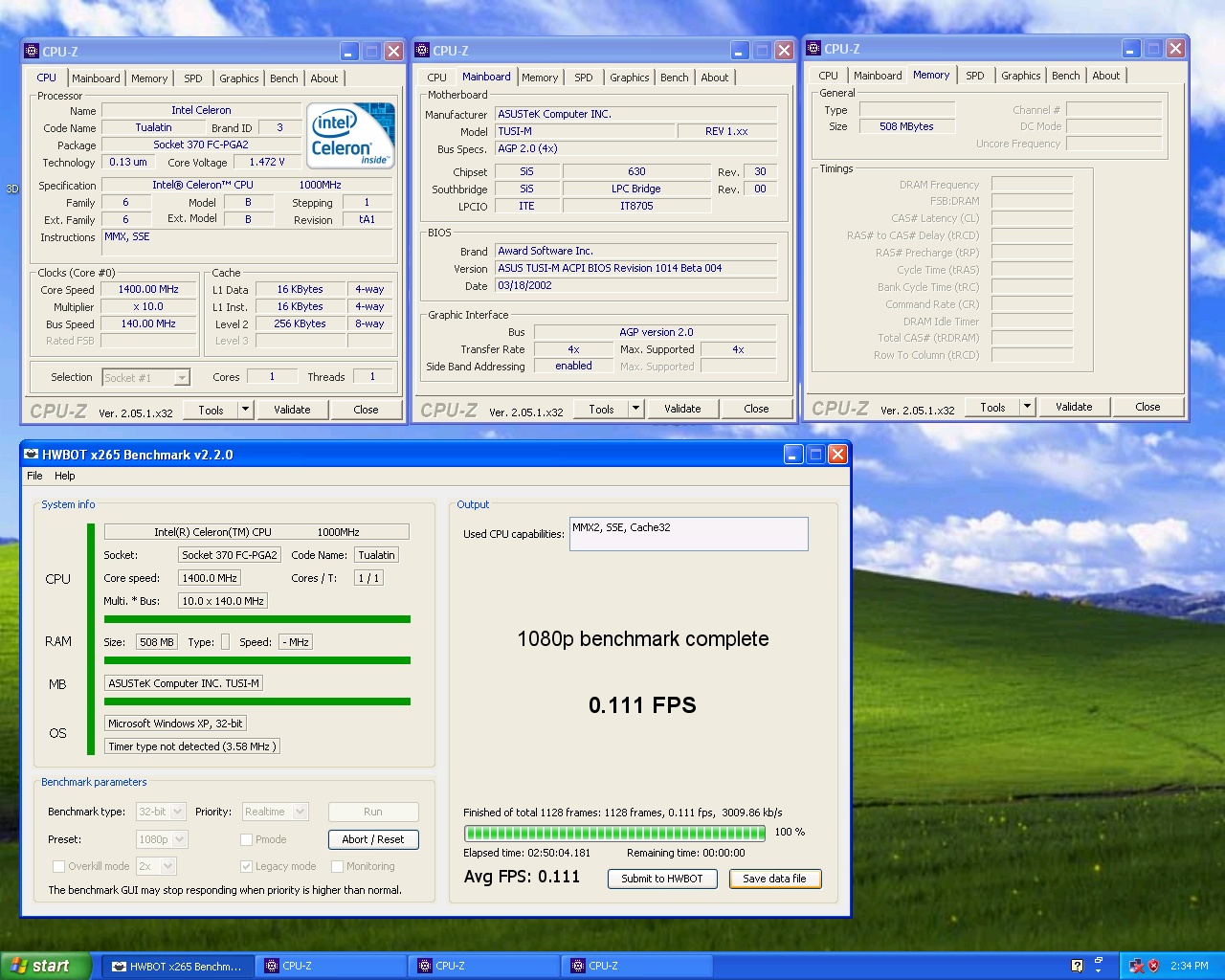Click the Core speed 1400.0 MHz field
The height and width of the screenshot is (980, 1225).
[x=210, y=578]
